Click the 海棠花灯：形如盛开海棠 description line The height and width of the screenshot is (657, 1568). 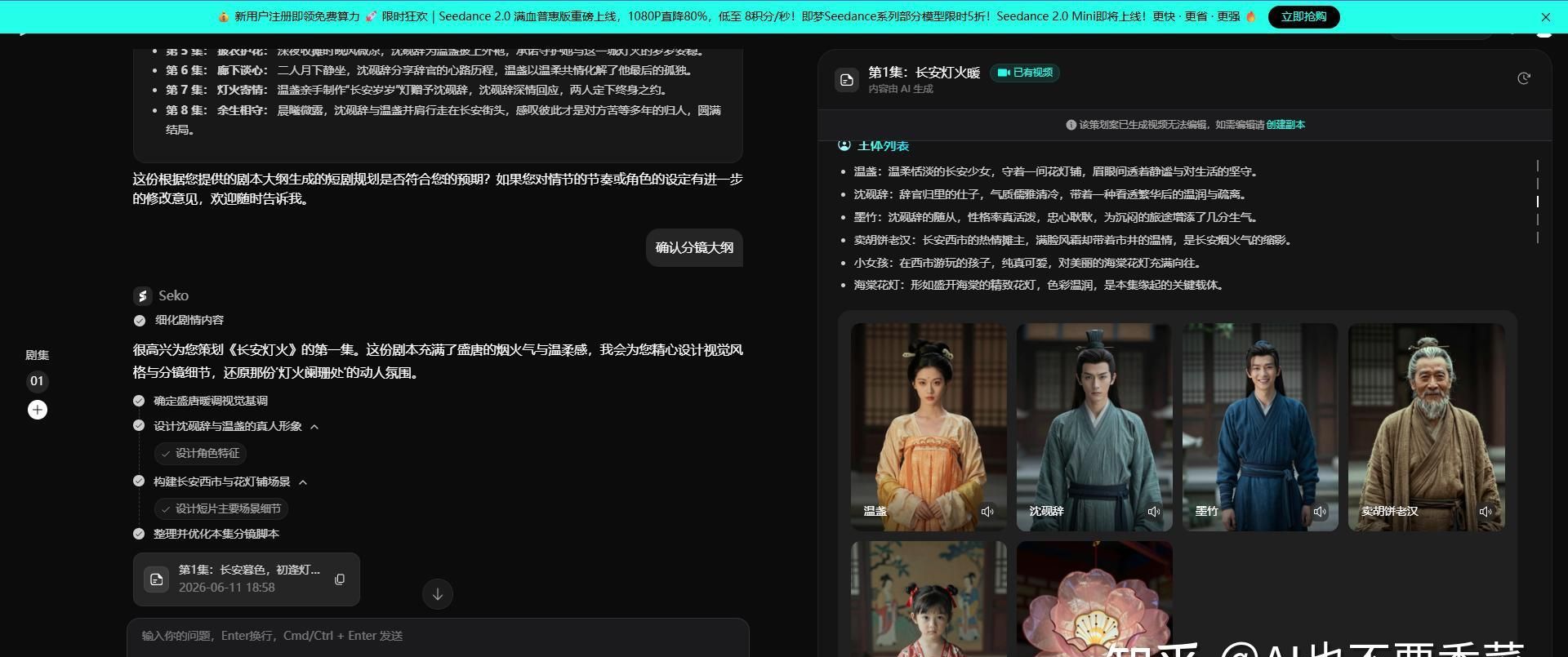pos(1040,286)
